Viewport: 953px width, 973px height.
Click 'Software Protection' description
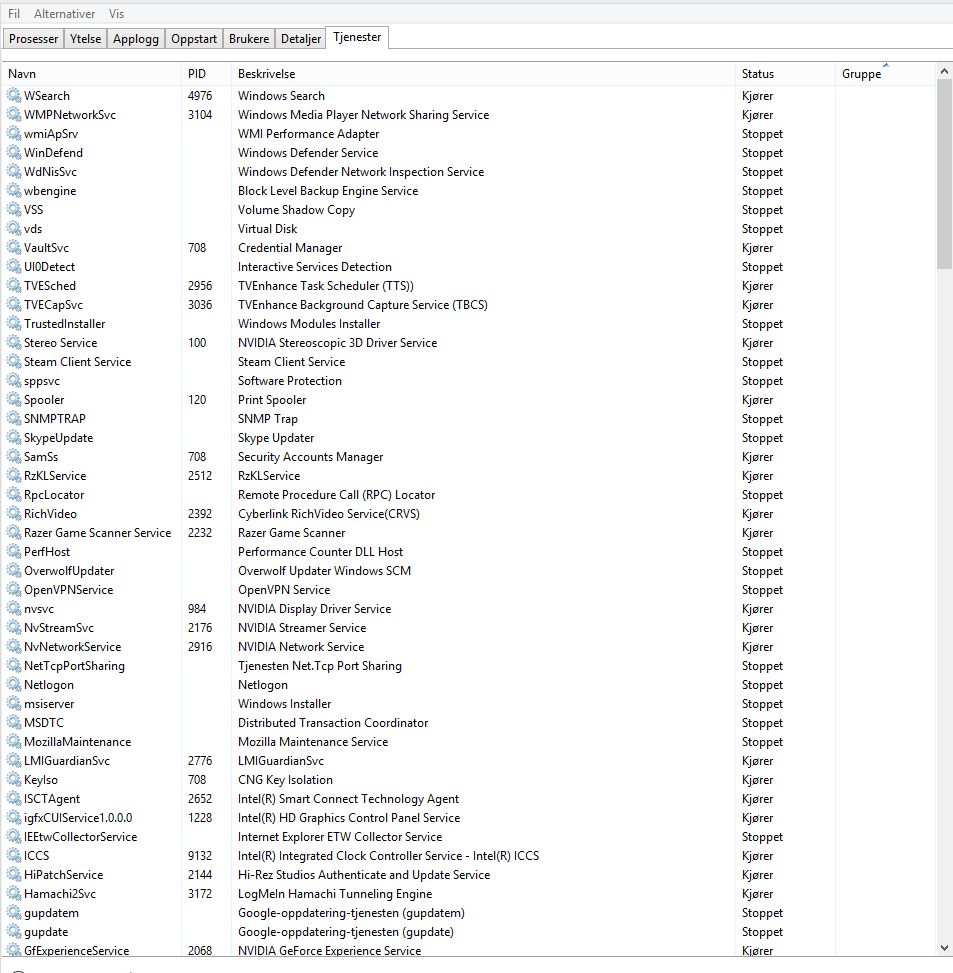(x=290, y=380)
